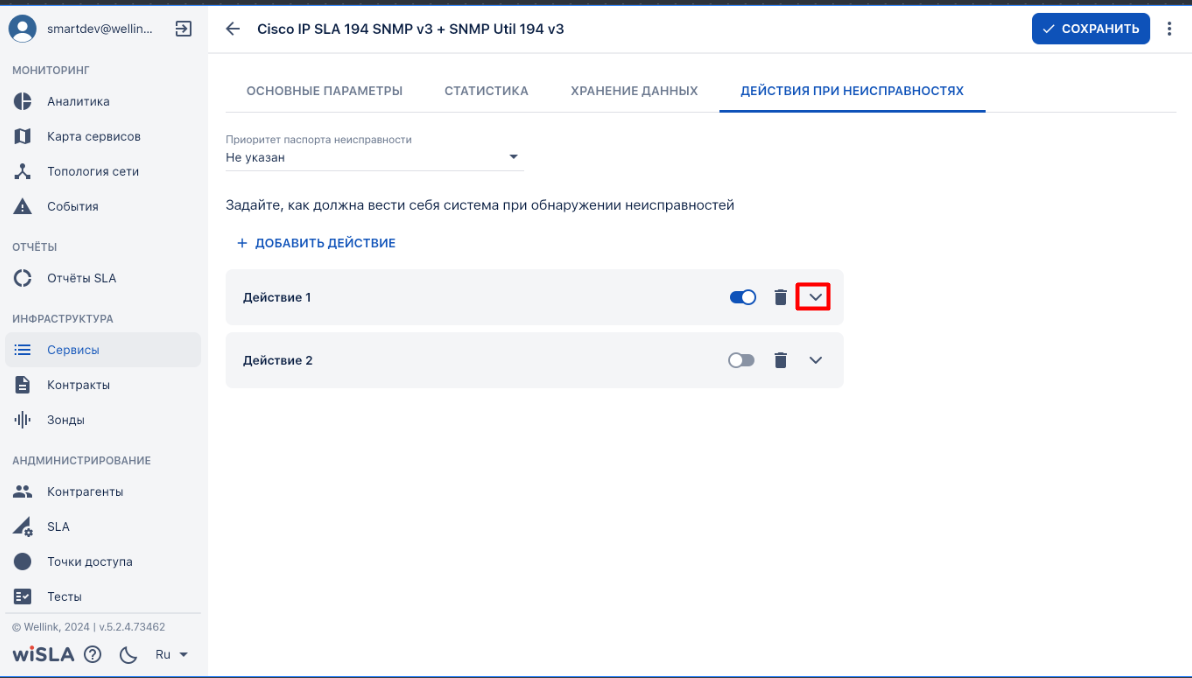1192x678 pixels.
Task: Expand Действие 2 with chevron
Action: (x=815, y=360)
